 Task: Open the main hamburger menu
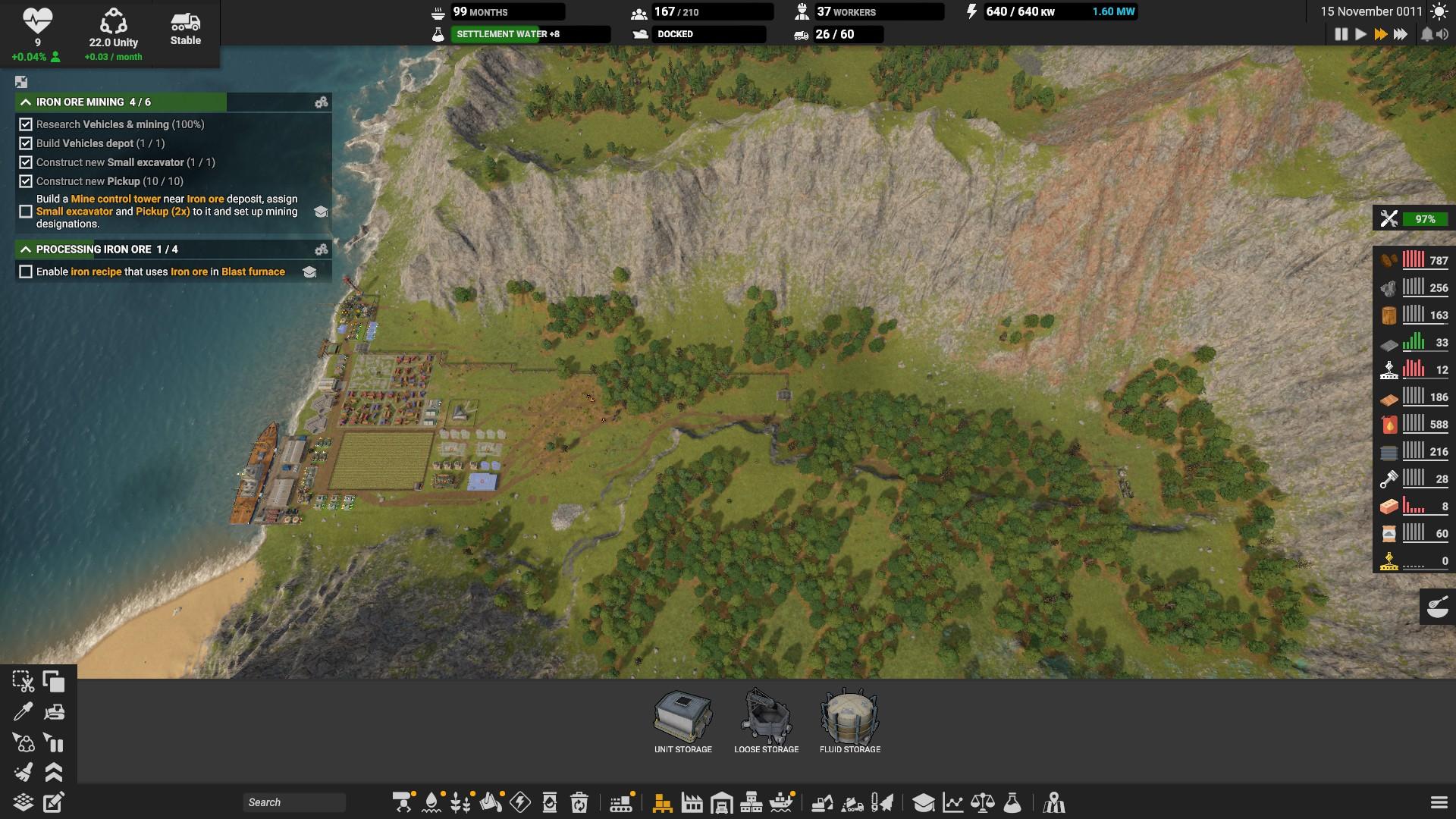point(1439,802)
